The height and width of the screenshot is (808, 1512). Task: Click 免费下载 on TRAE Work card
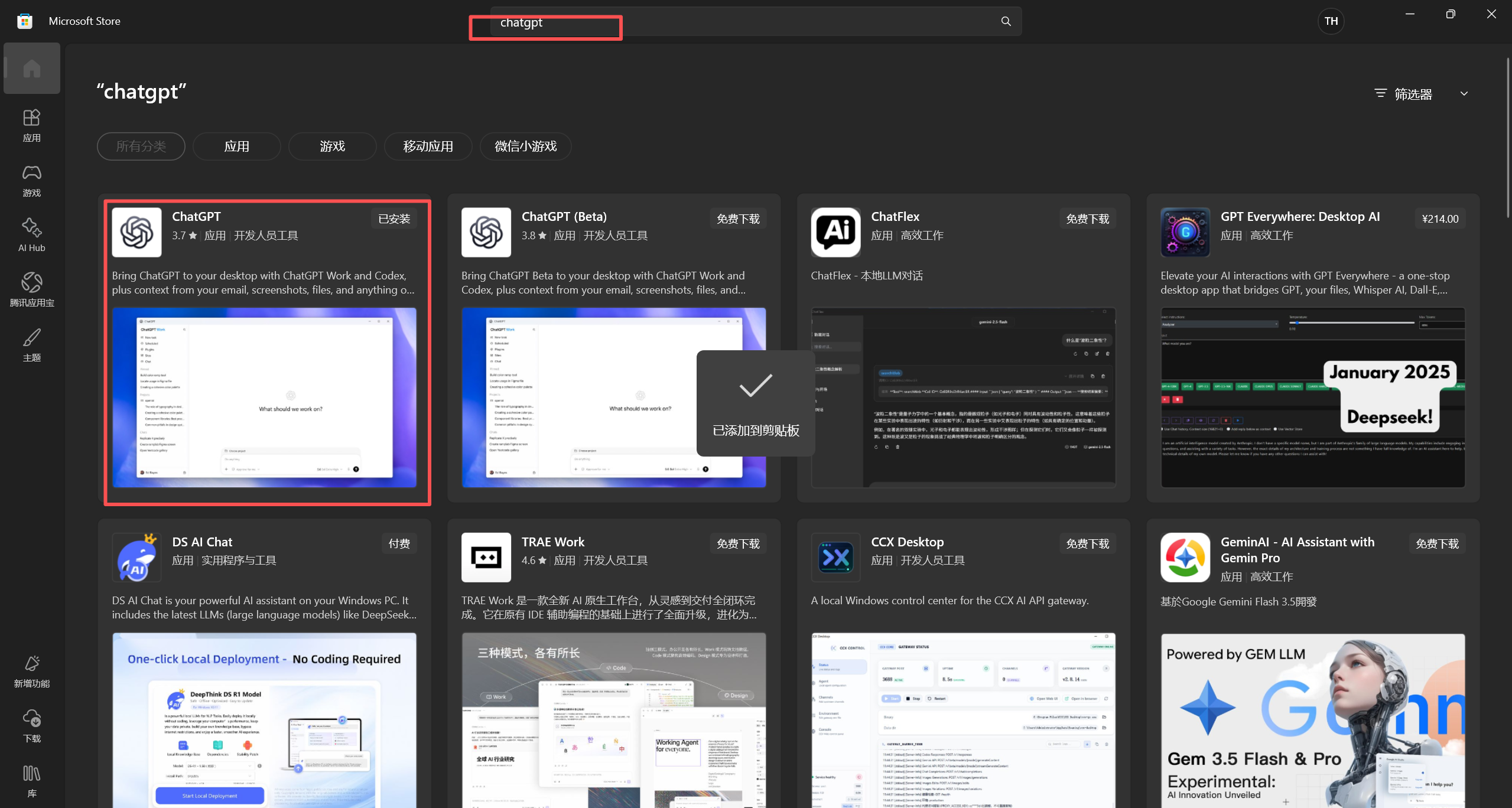[x=738, y=543]
